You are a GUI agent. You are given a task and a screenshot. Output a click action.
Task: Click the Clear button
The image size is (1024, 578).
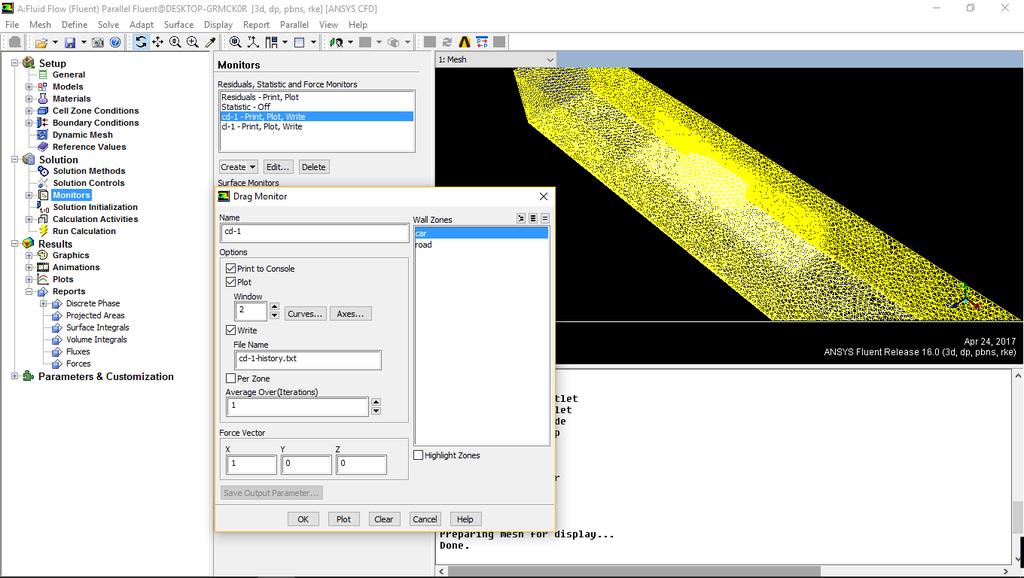[384, 519]
